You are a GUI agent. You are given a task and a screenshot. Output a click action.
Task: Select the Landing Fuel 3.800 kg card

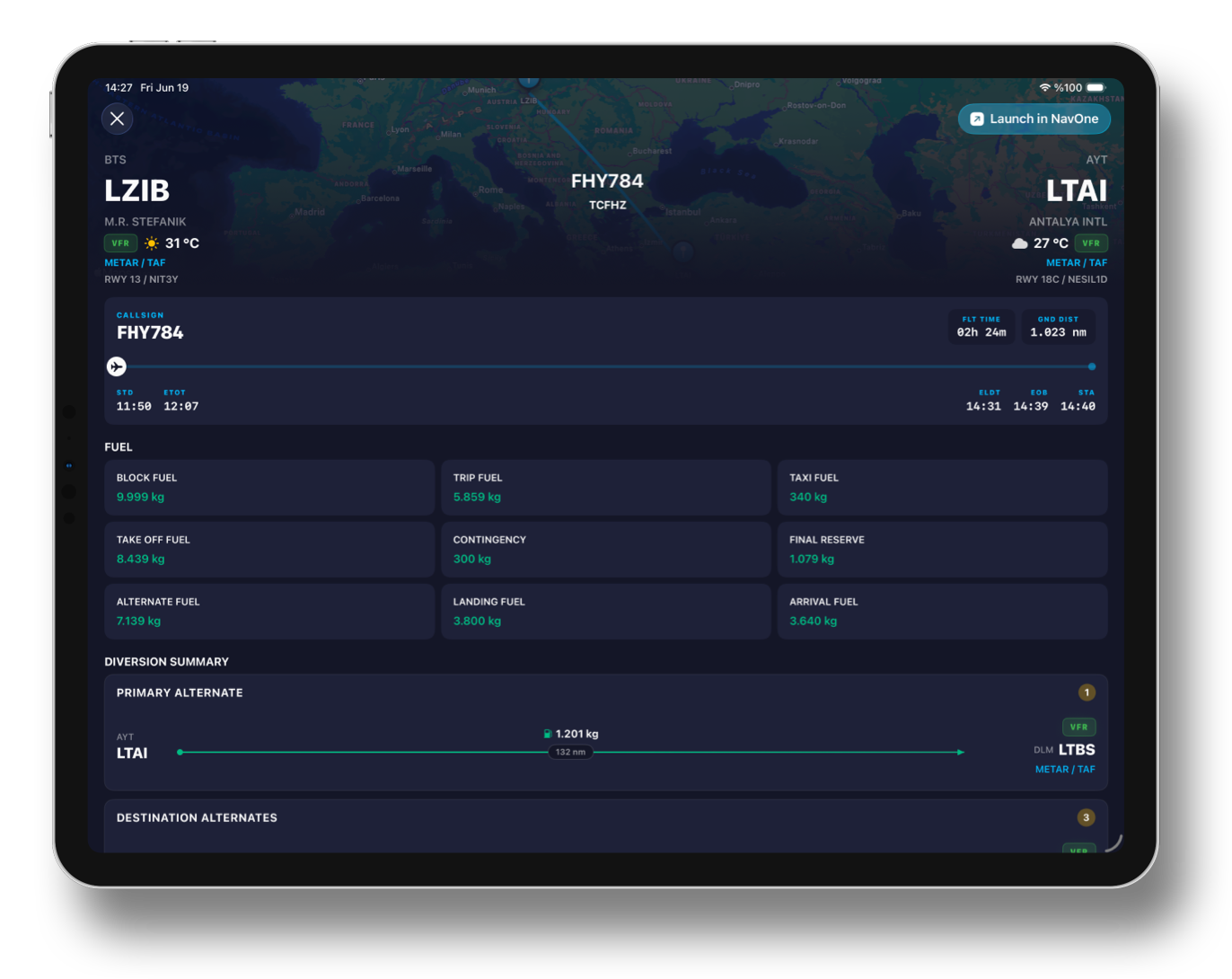coord(606,612)
